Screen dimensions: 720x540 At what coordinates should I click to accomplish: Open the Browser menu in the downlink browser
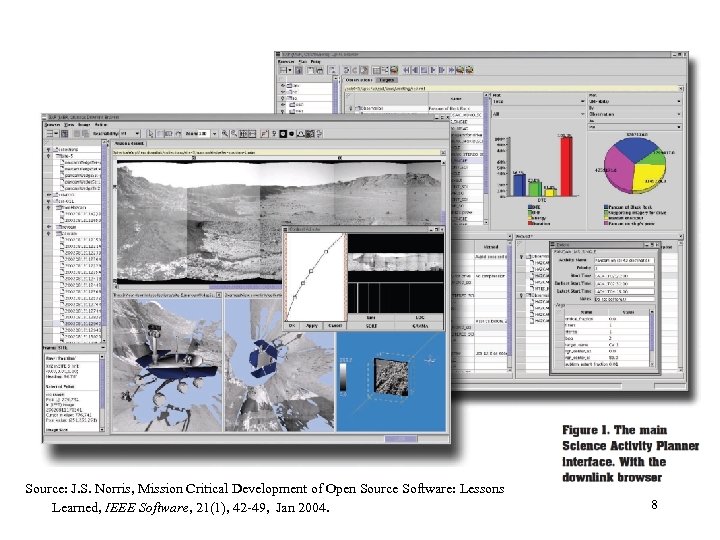pos(52,124)
